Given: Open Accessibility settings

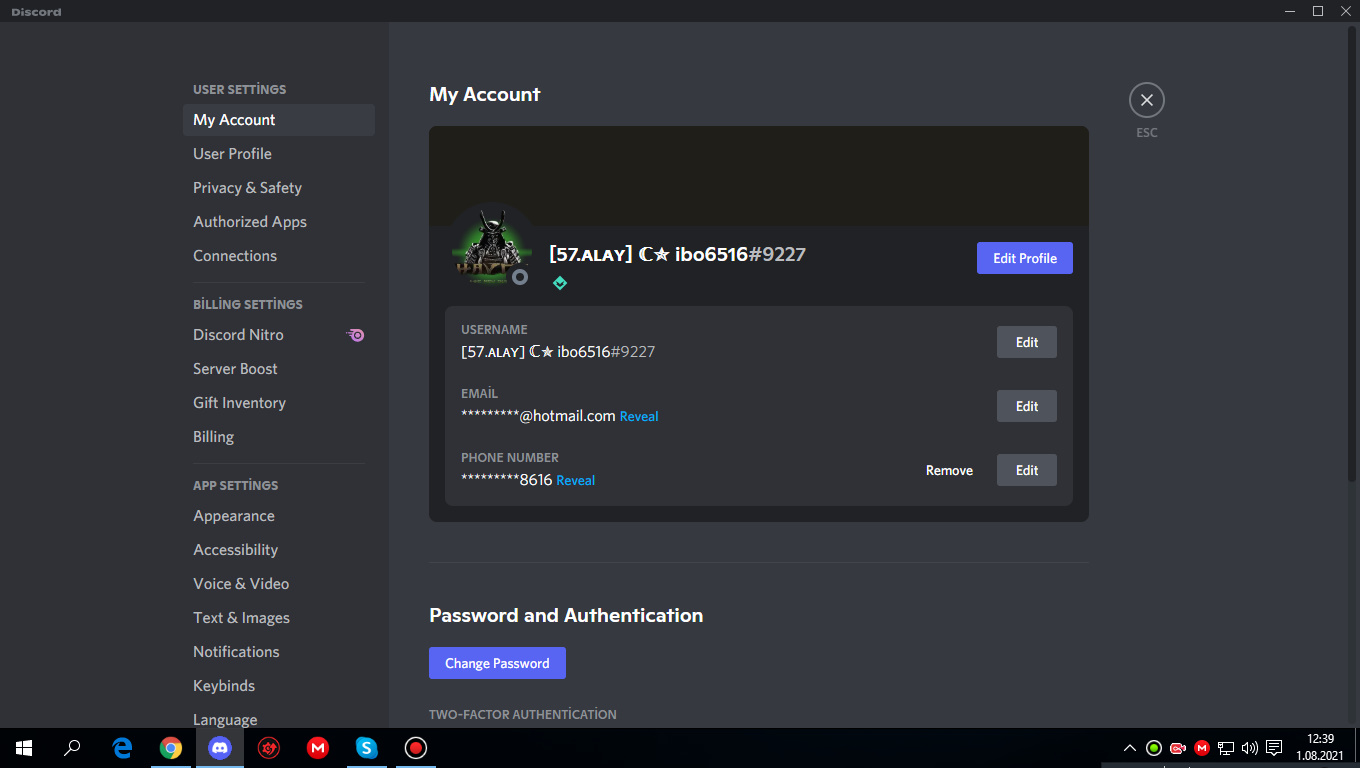Looking at the screenshot, I should tap(279, 550).
